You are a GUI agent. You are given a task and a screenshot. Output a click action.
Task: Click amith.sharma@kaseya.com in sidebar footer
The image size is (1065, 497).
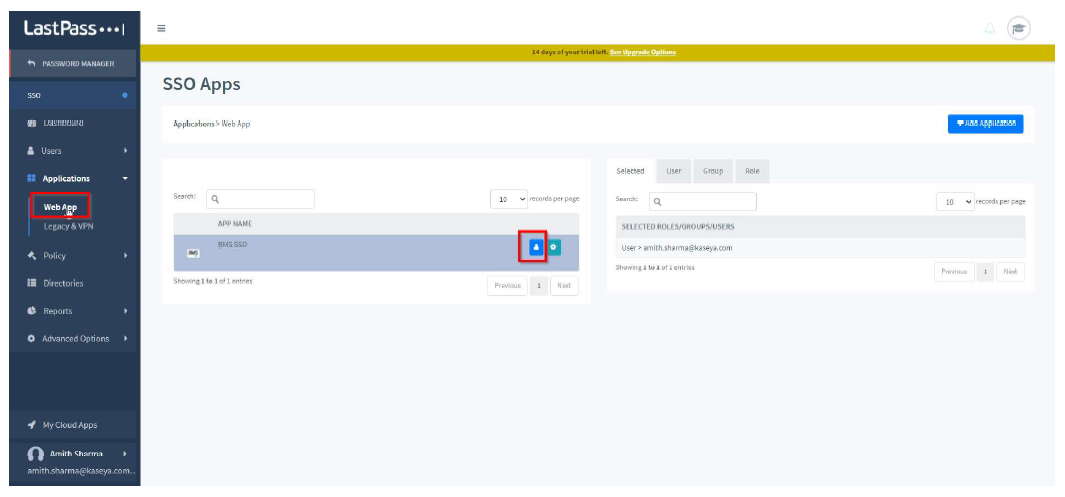(x=82, y=471)
